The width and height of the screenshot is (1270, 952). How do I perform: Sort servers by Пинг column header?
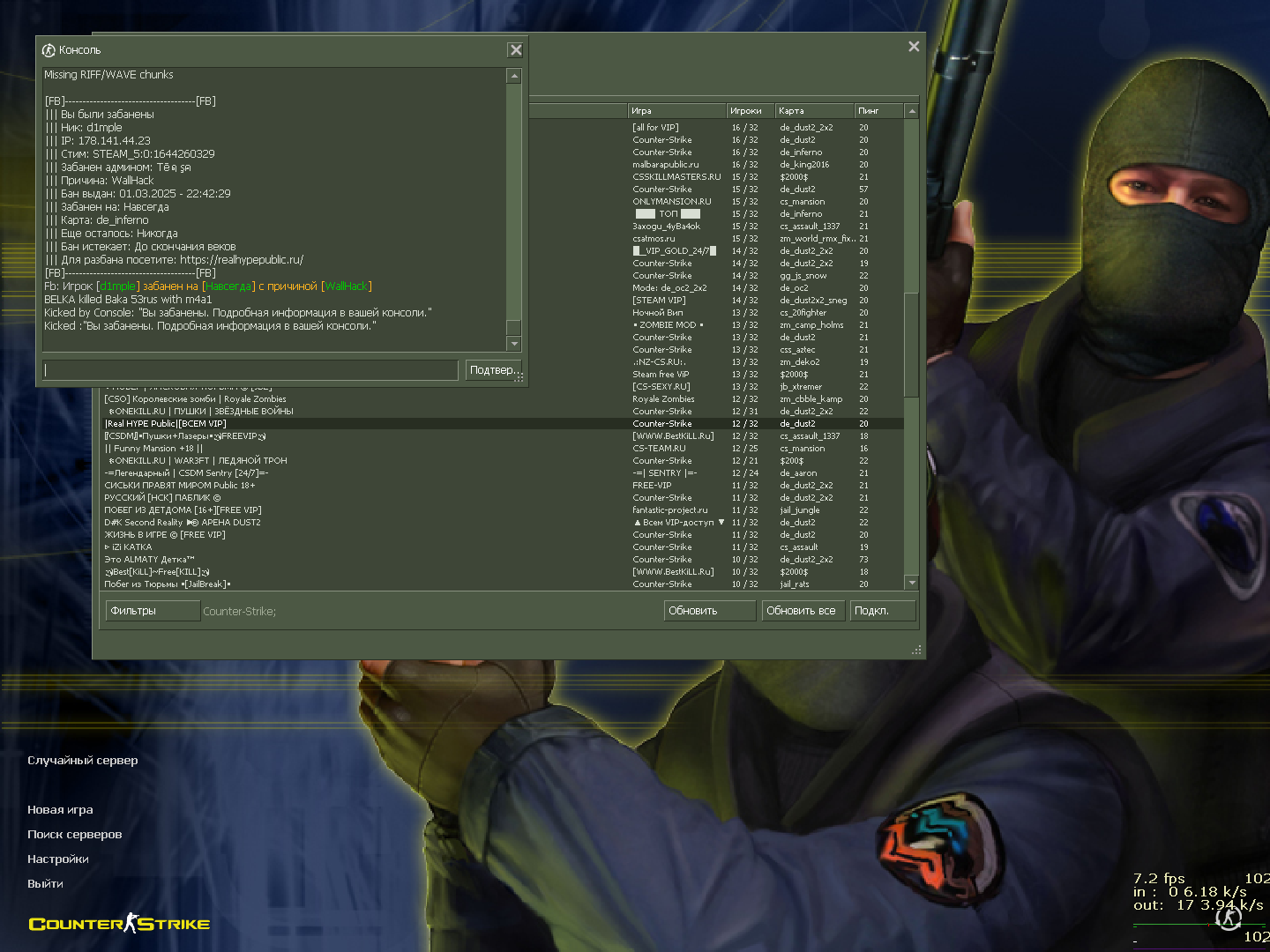coord(879,111)
